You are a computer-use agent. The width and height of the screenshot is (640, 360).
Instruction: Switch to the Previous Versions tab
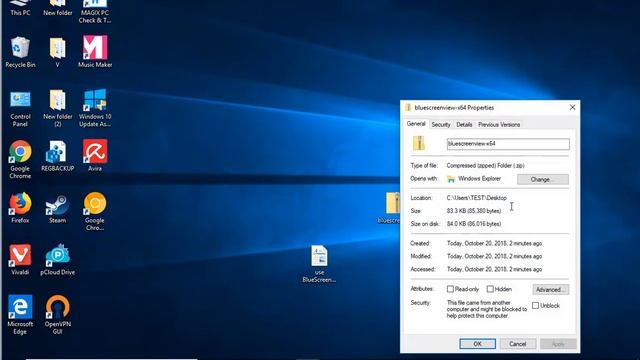pos(499,124)
